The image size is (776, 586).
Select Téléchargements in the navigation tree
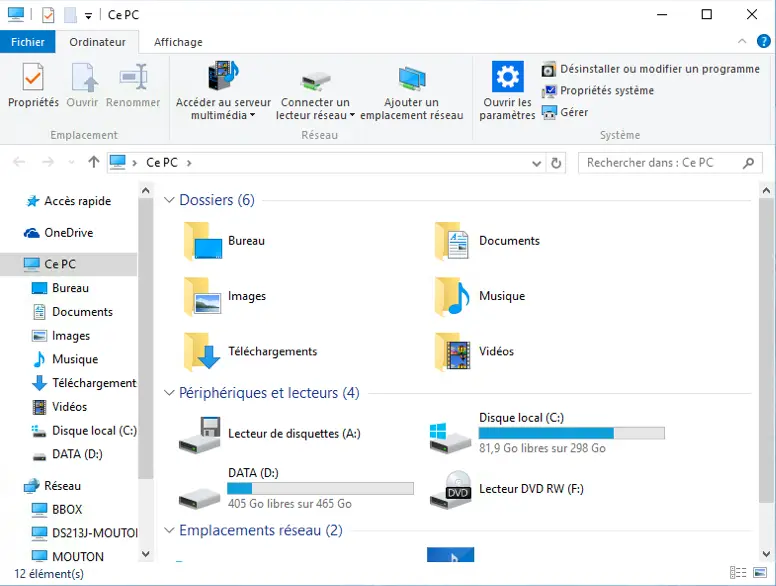click(x=84, y=383)
